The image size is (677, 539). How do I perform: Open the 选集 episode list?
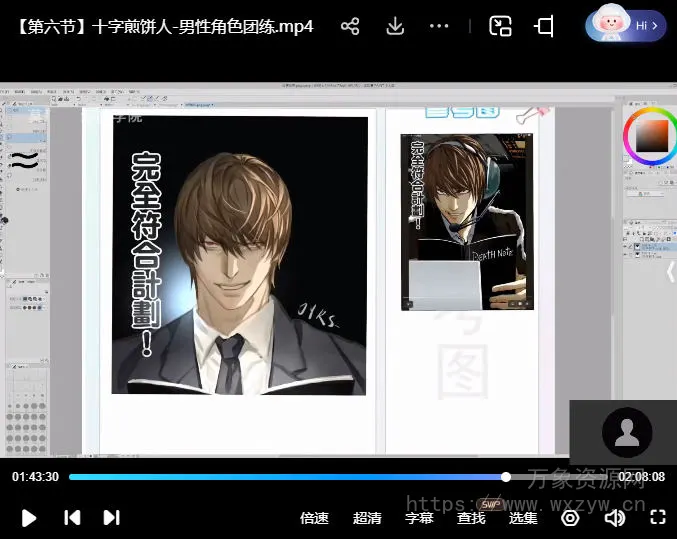click(x=523, y=518)
